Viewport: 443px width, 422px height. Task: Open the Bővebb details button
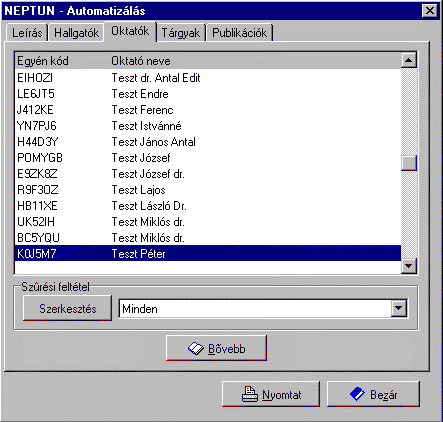tap(217, 348)
